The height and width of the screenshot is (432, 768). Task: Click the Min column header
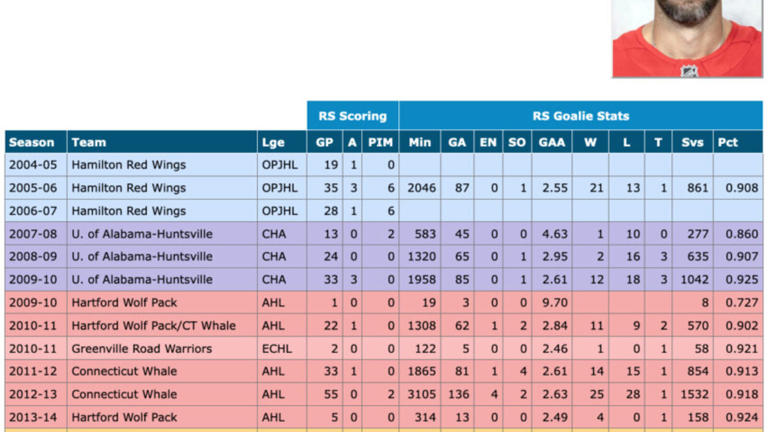420,142
